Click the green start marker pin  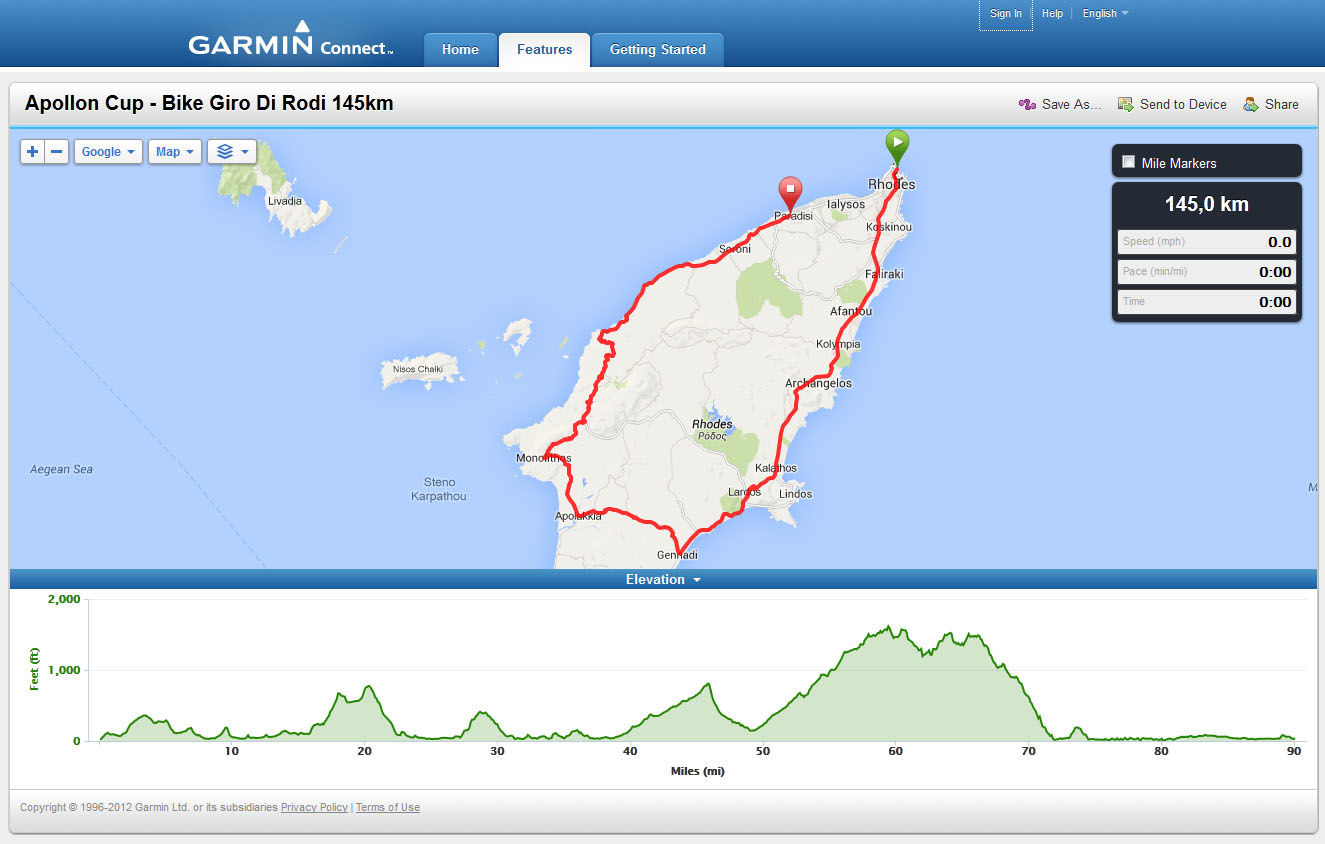(897, 144)
